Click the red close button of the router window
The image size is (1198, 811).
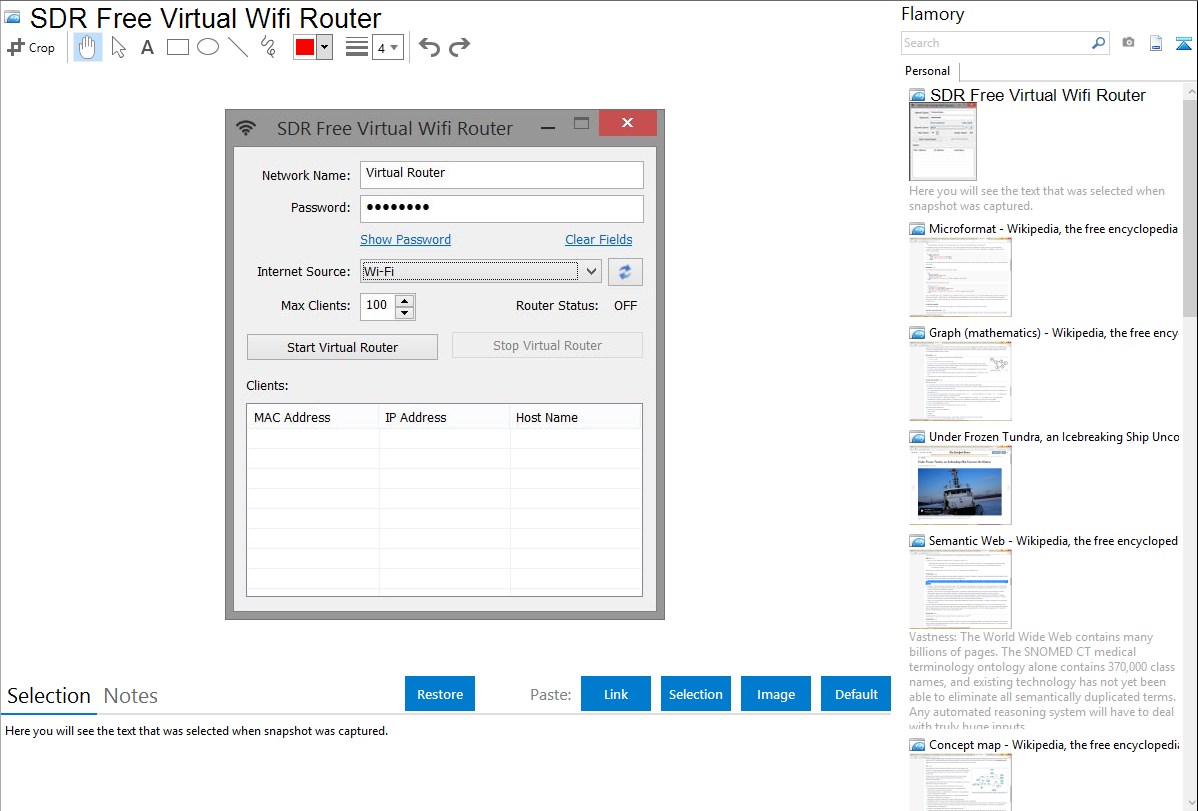click(627, 123)
